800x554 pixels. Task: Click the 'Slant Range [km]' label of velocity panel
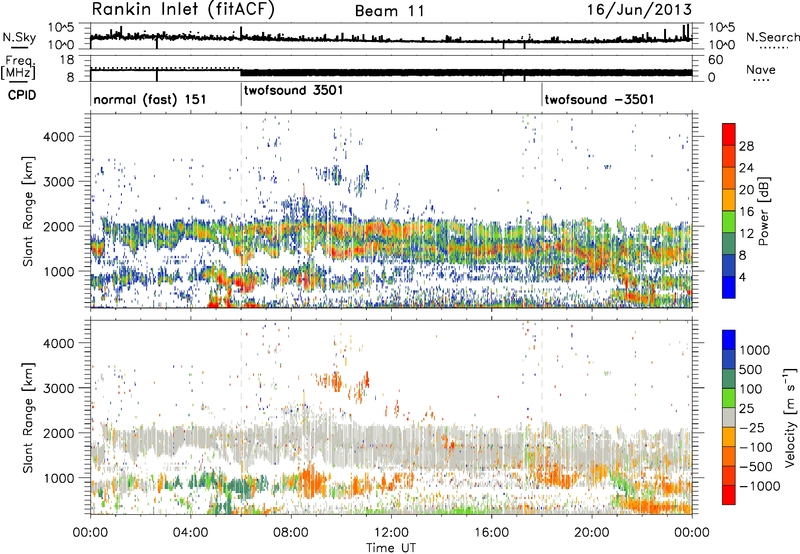tap(28, 418)
